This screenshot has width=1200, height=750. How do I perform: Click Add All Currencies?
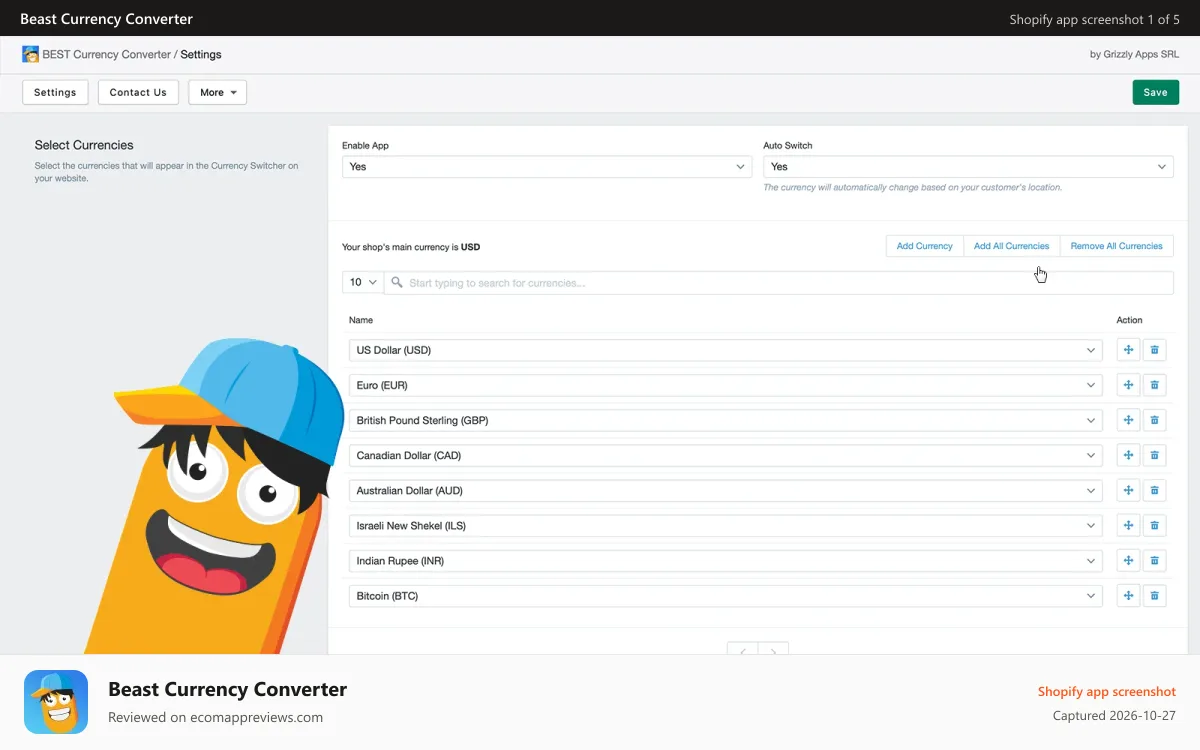(1011, 246)
